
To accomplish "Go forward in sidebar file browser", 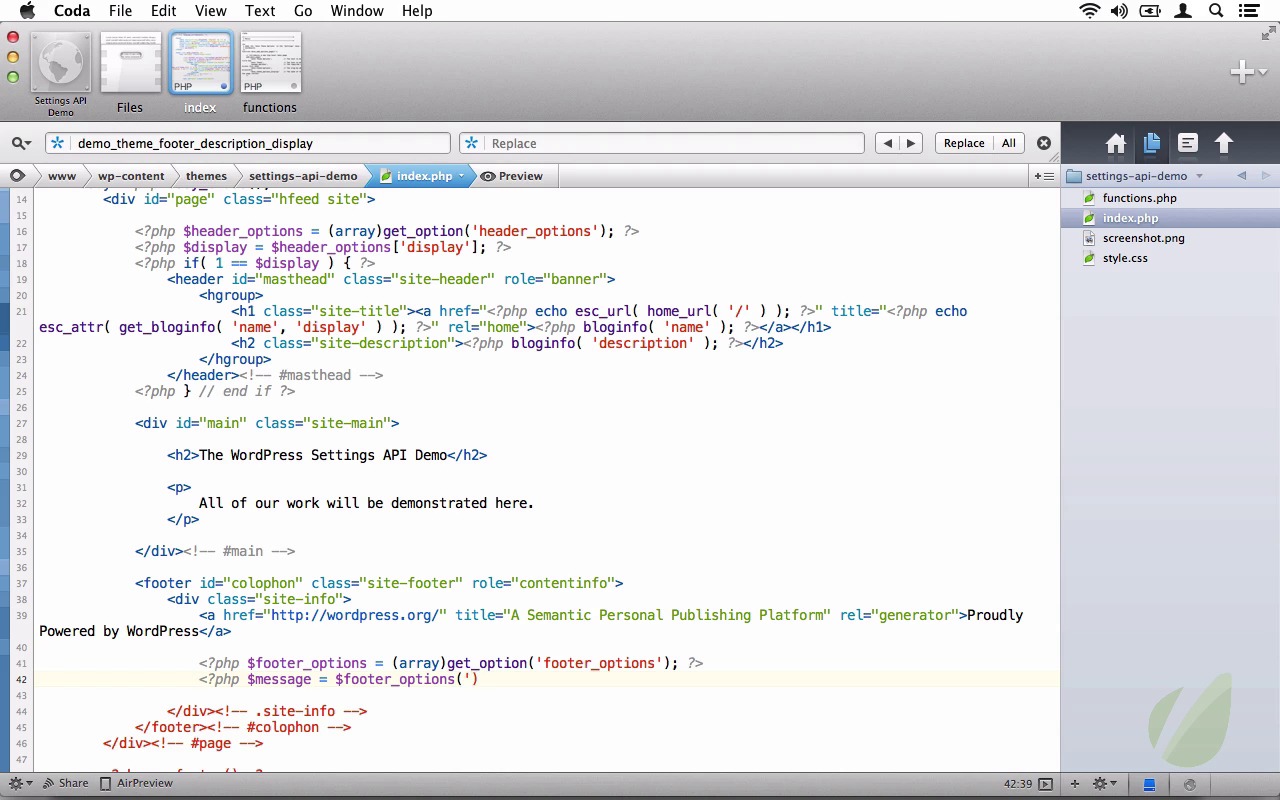I will click(1265, 176).
